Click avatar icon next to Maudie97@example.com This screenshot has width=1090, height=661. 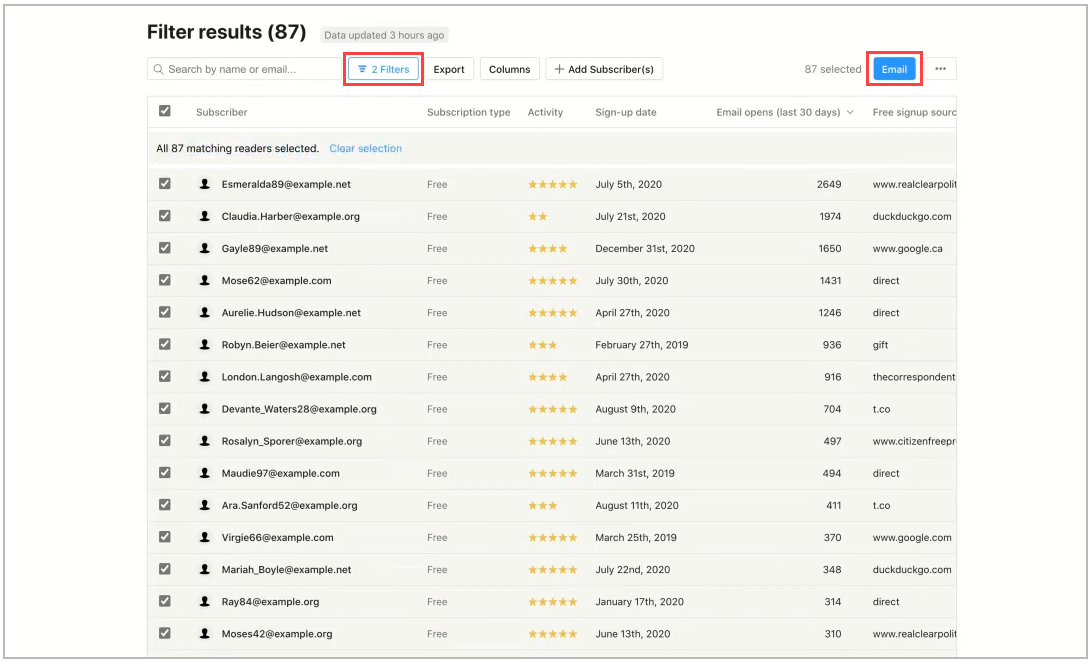coord(205,473)
